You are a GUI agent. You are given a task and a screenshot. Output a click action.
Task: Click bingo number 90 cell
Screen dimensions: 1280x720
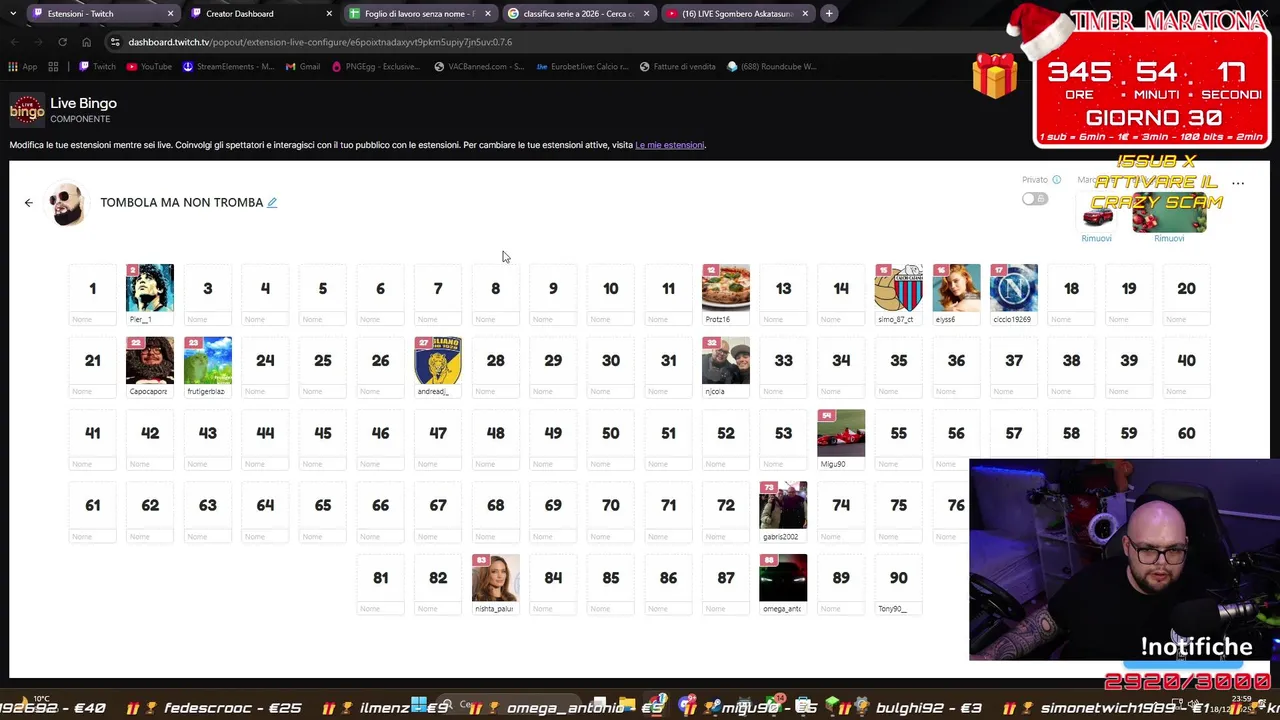click(899, 578)
